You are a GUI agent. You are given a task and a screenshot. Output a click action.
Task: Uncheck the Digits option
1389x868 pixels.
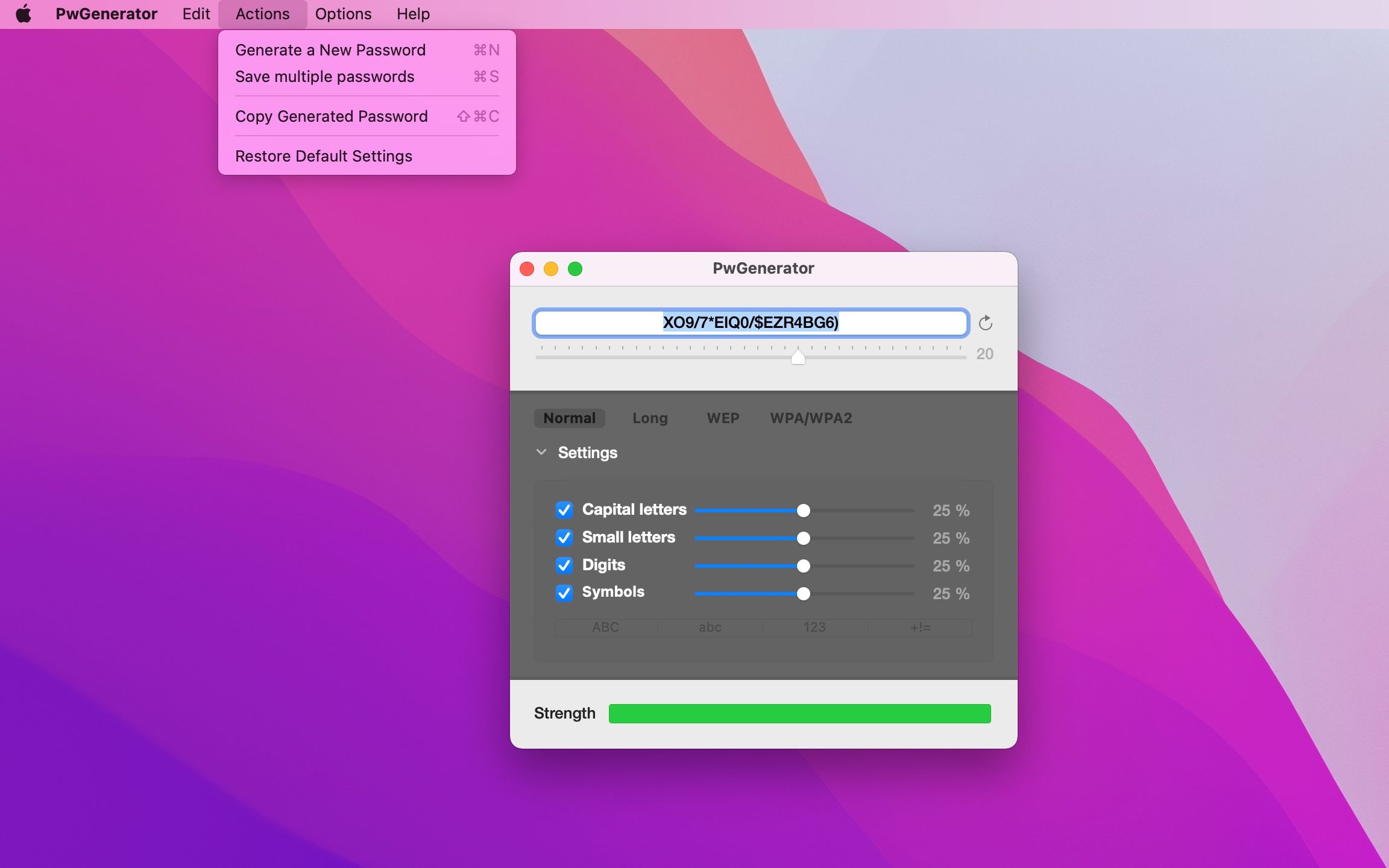click(564, 565)
